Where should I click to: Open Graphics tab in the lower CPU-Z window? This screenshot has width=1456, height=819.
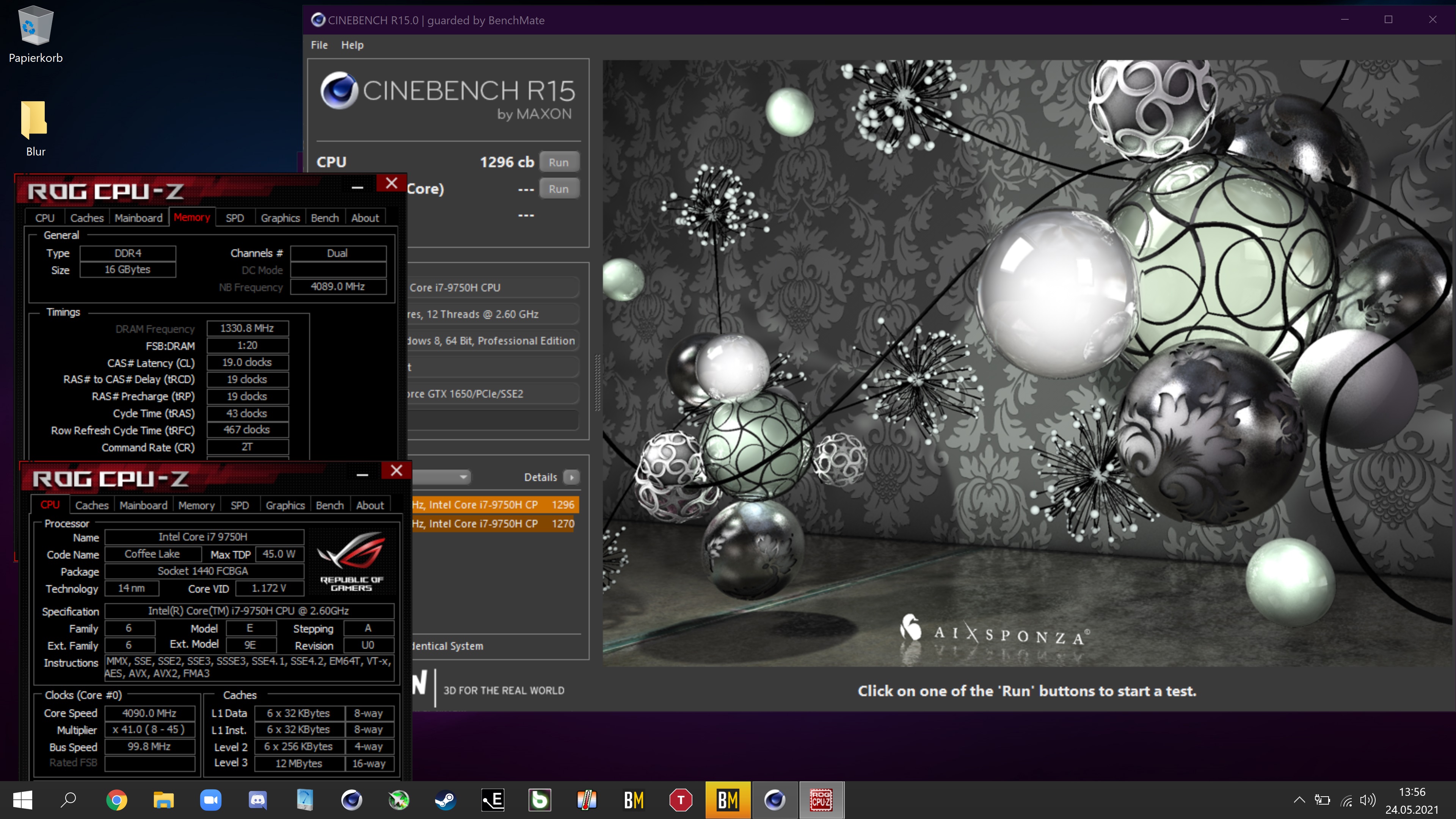pyautogui.click(x=286, y=505)
